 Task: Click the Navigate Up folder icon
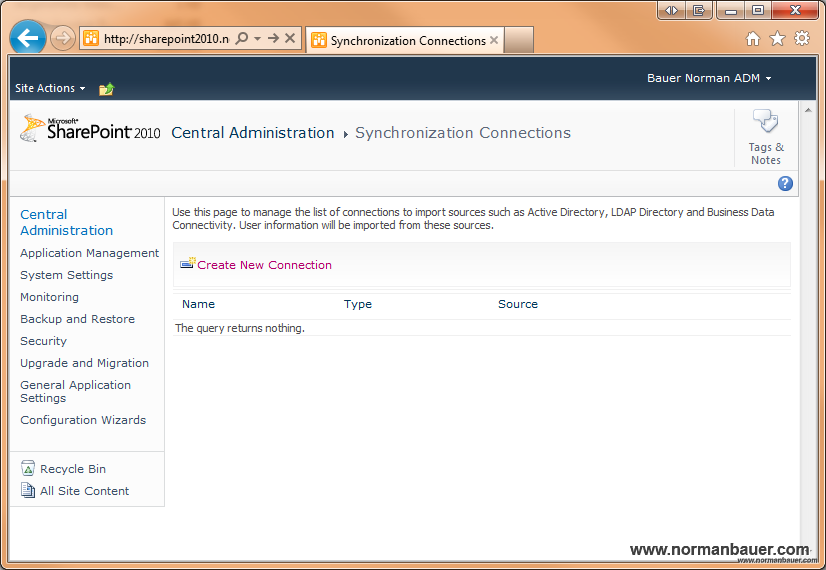click(x=106, y=89)
